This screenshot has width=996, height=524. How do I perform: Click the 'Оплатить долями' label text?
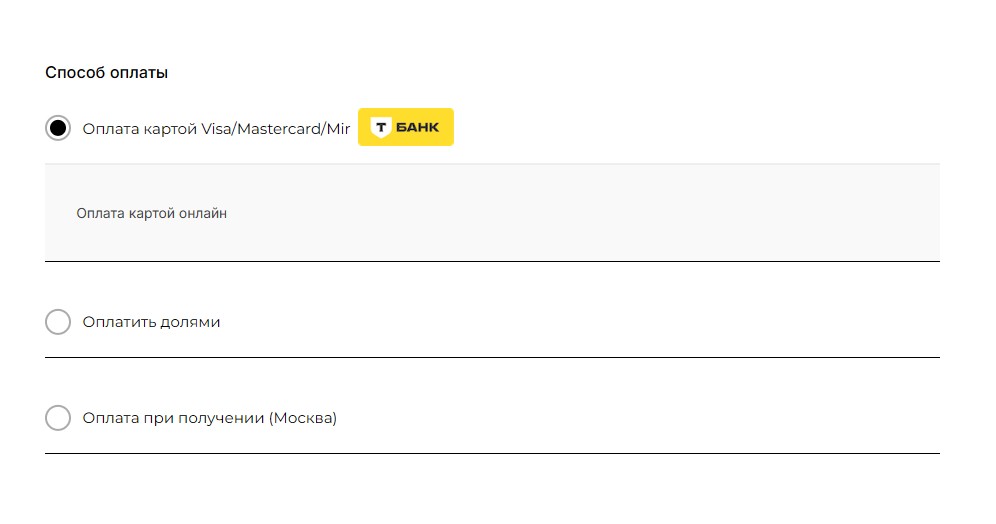(151, 322)
